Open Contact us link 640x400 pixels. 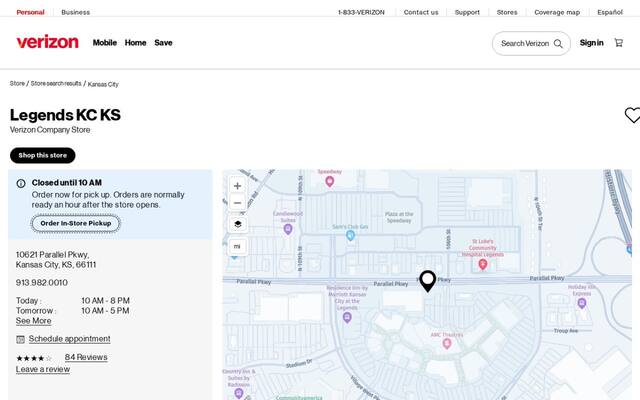[x=421, y=12]
